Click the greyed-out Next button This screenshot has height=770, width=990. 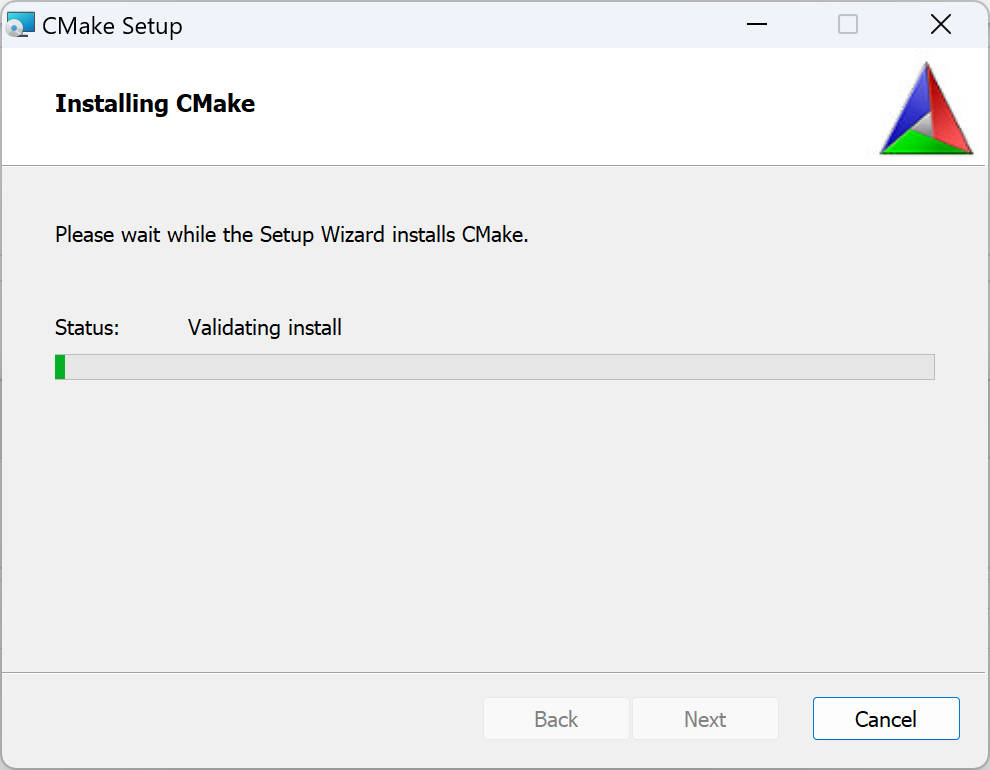[705, 719]
